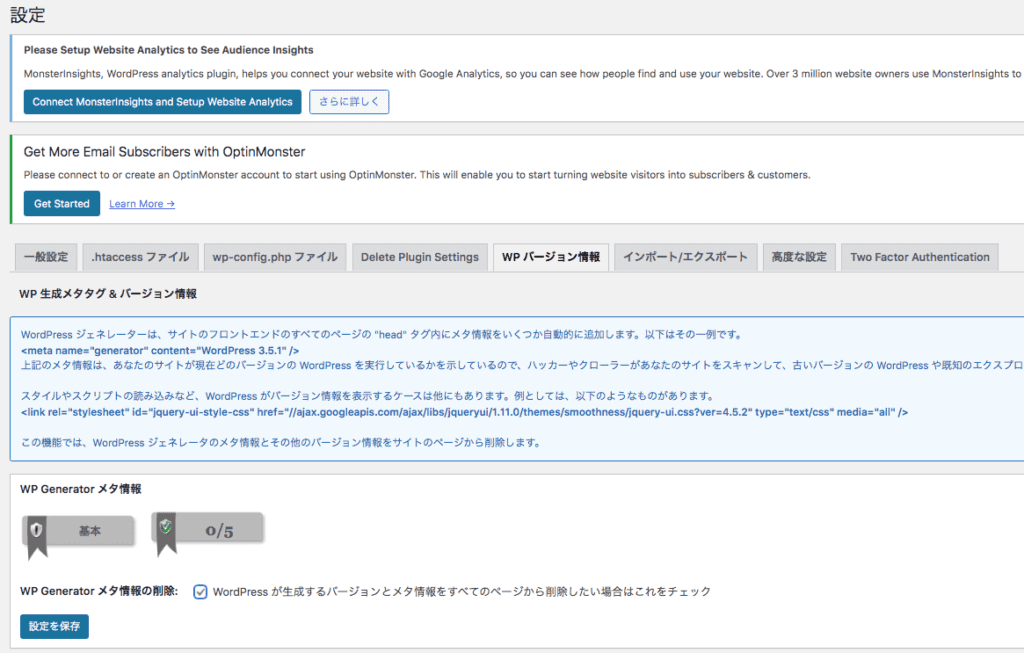Click Connect MonsterInsights and Setup Website Analytics
This screenshot has width=1024, height=653.
pos(163,102)
